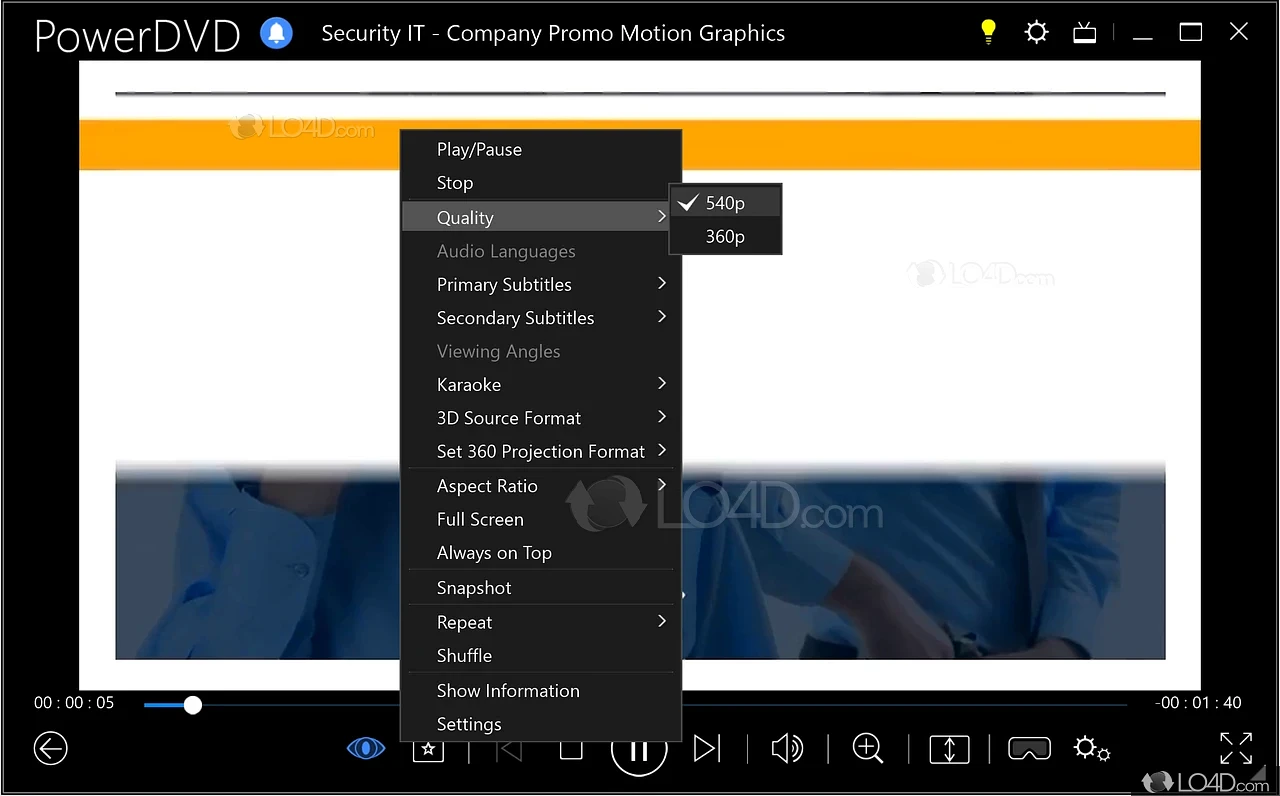
Task: Pause the video with the pause button
Action: 639,750
